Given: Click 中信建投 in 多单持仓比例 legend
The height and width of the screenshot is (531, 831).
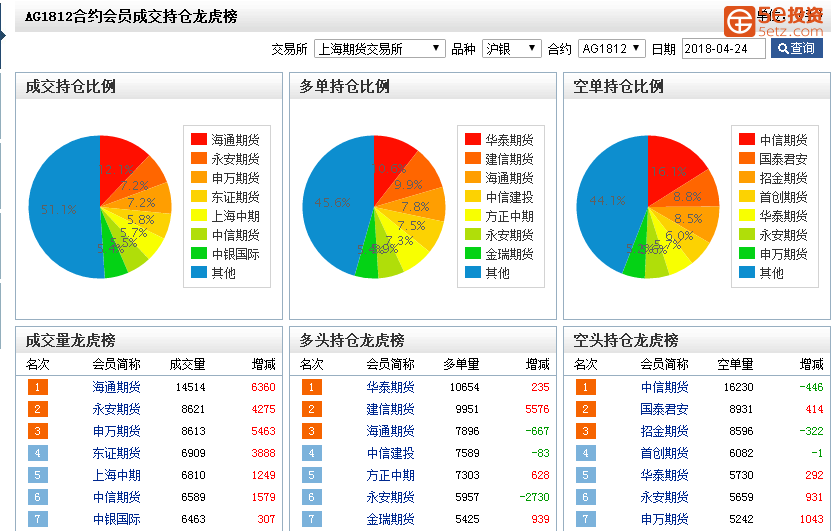Looking at the screenshot, I should [x=509, y=197].
